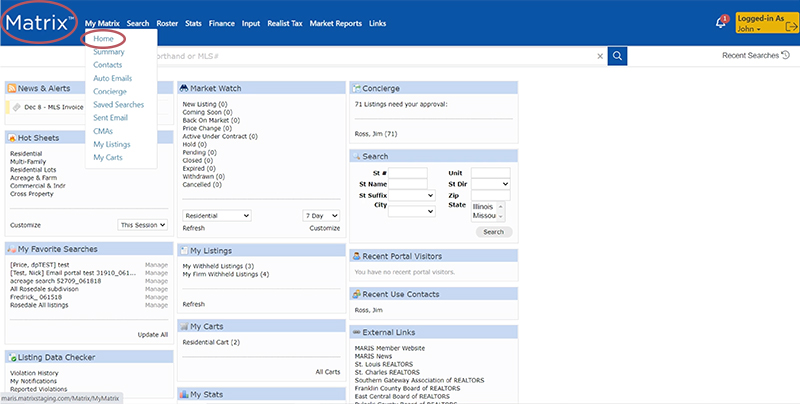Open the Market Reports menu
Image resolution: width=800 pixels, height=404 pixels.
coord(336,22)
